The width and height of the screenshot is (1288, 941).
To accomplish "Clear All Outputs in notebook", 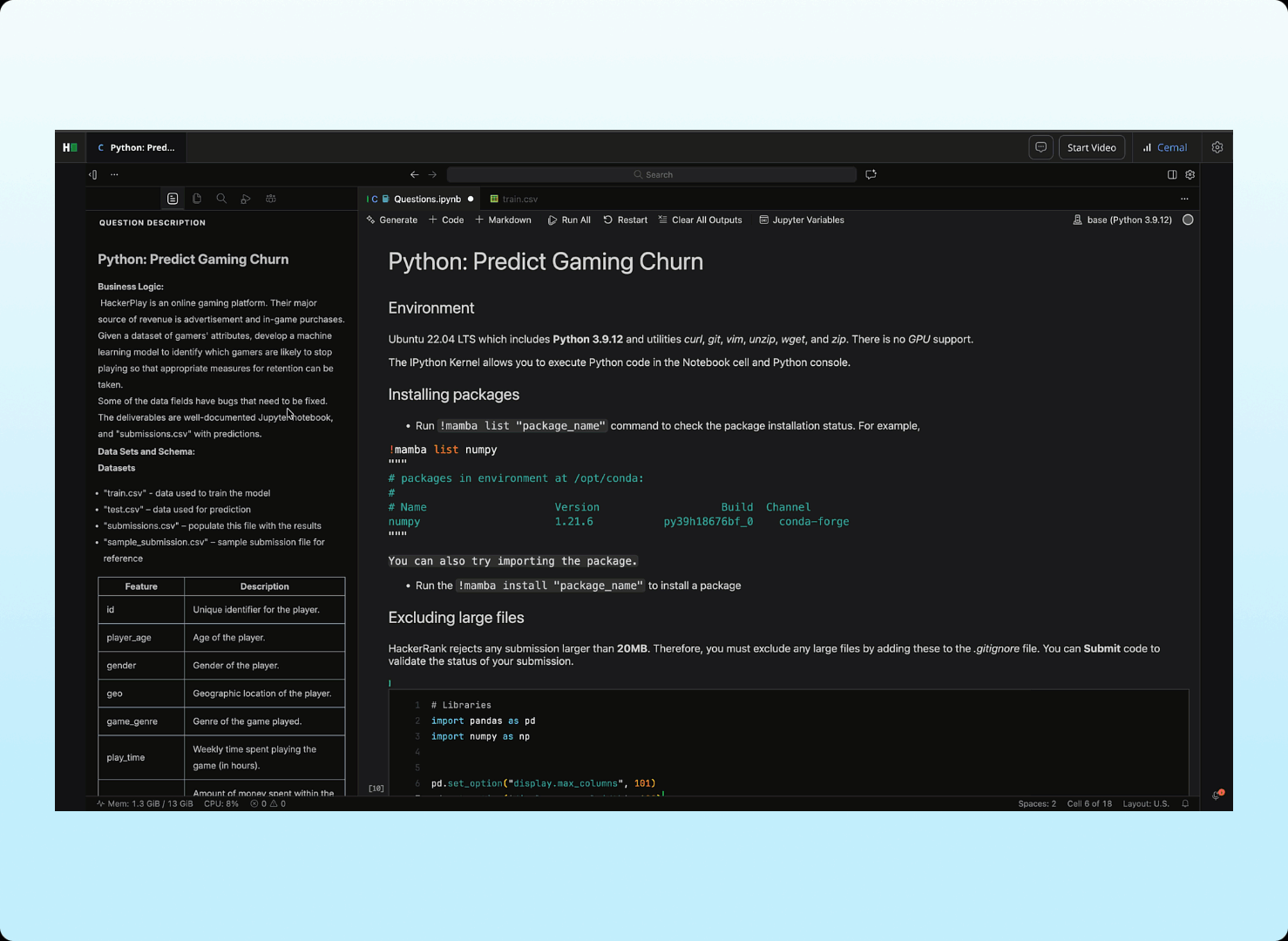I will [701, 220].
